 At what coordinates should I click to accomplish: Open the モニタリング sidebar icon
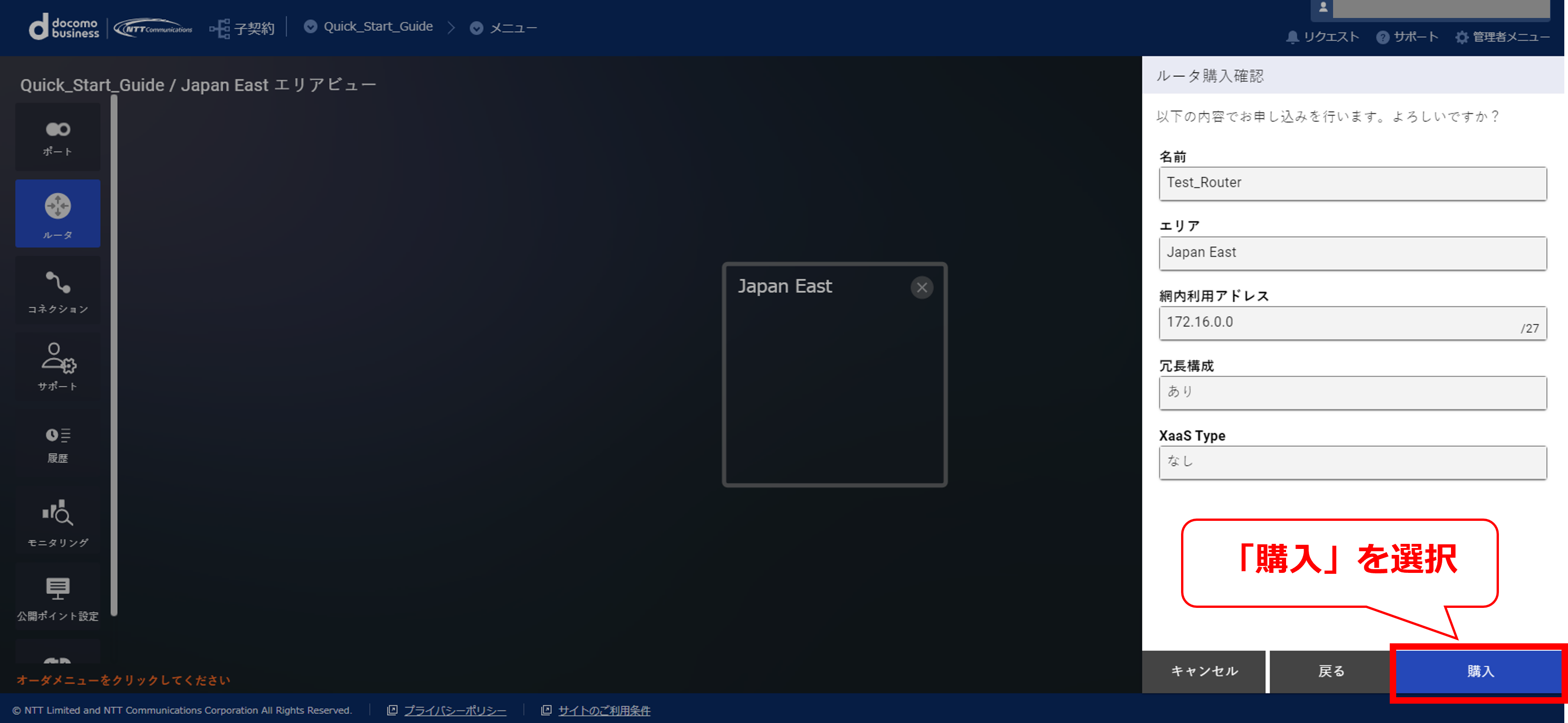[58, 520]
